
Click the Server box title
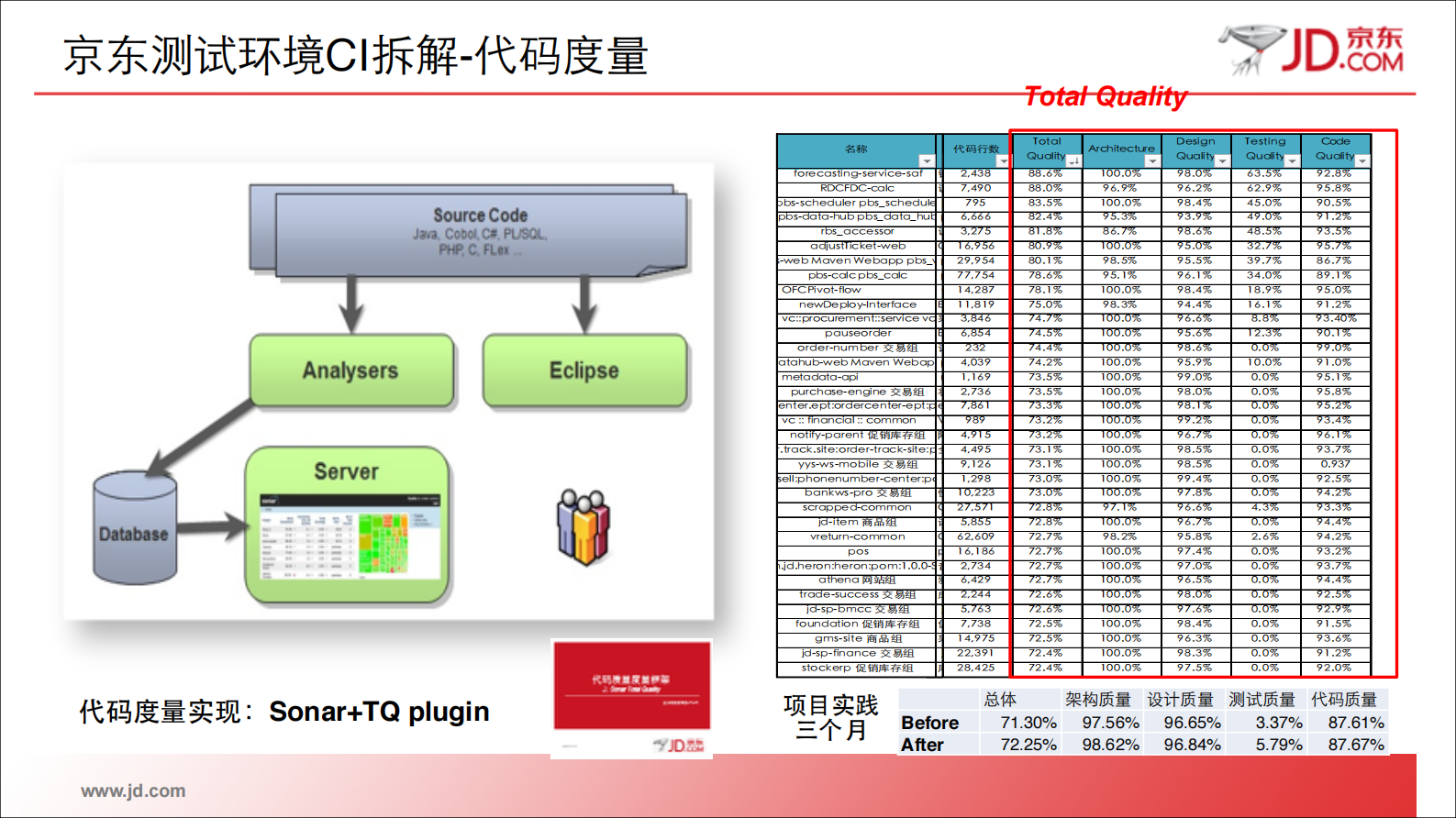click(x=346, y=471)
